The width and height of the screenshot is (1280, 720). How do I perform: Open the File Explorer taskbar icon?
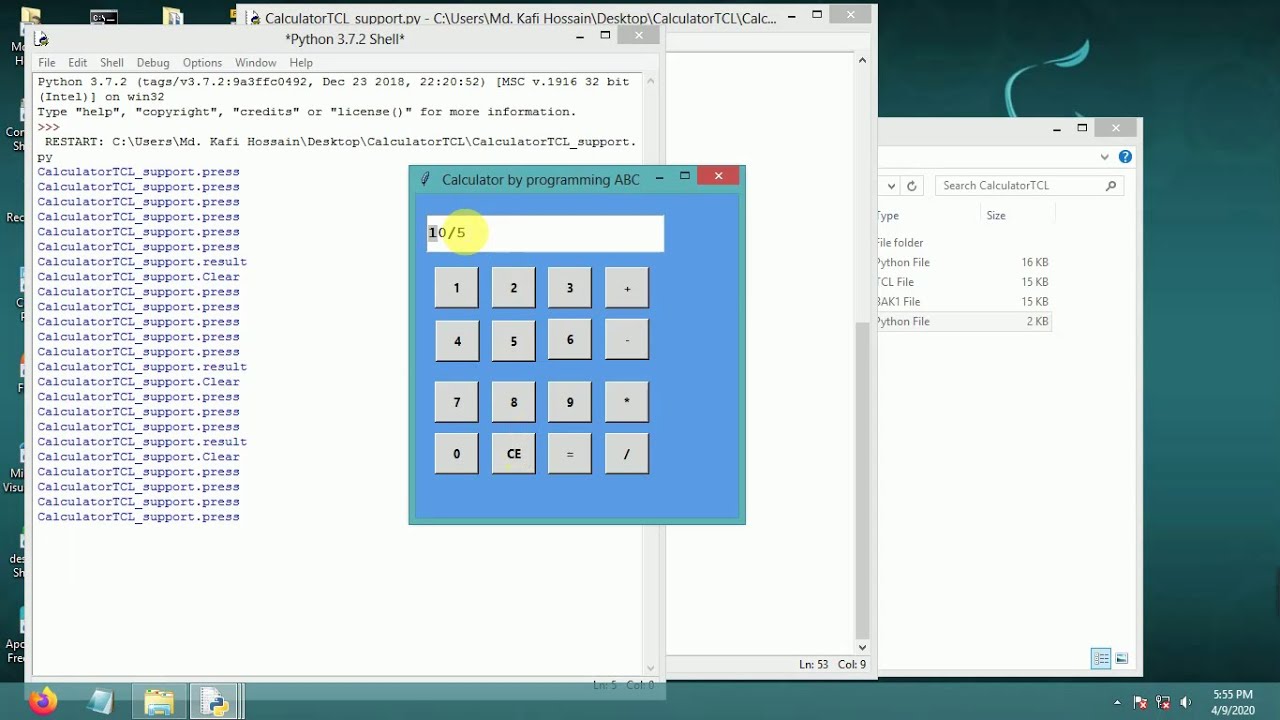pyautogui.click(x=158, y=702)
